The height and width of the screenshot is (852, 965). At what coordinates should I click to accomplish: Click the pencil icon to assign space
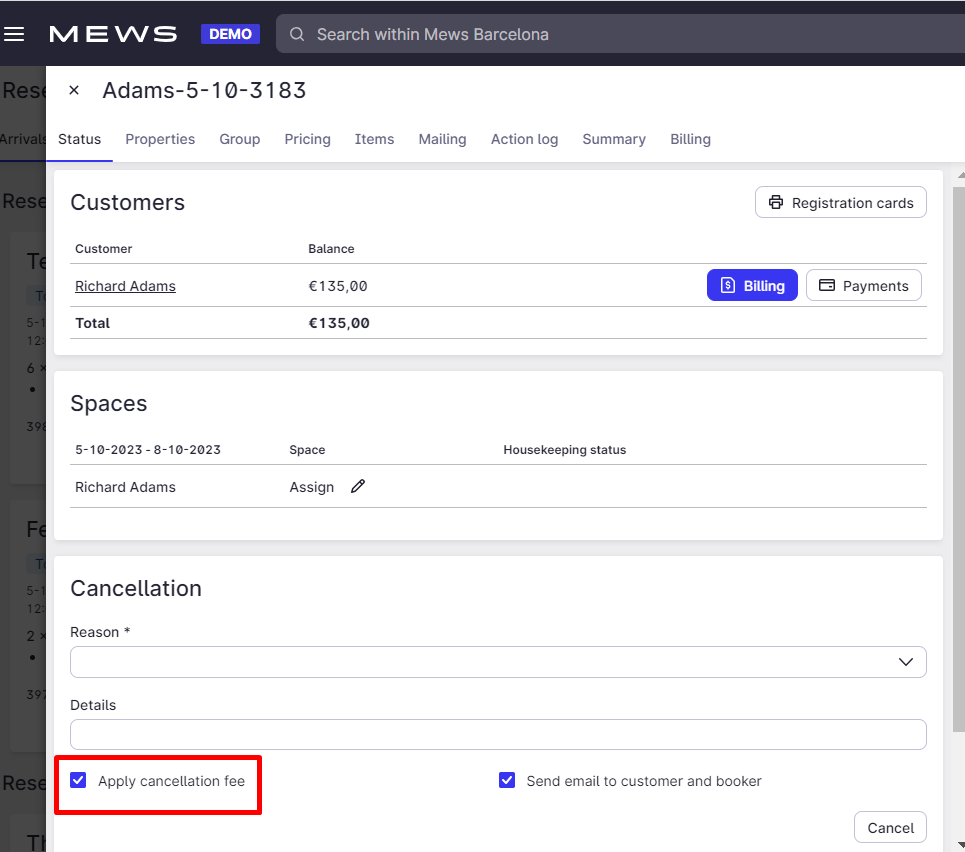click(x=358, y=487)
